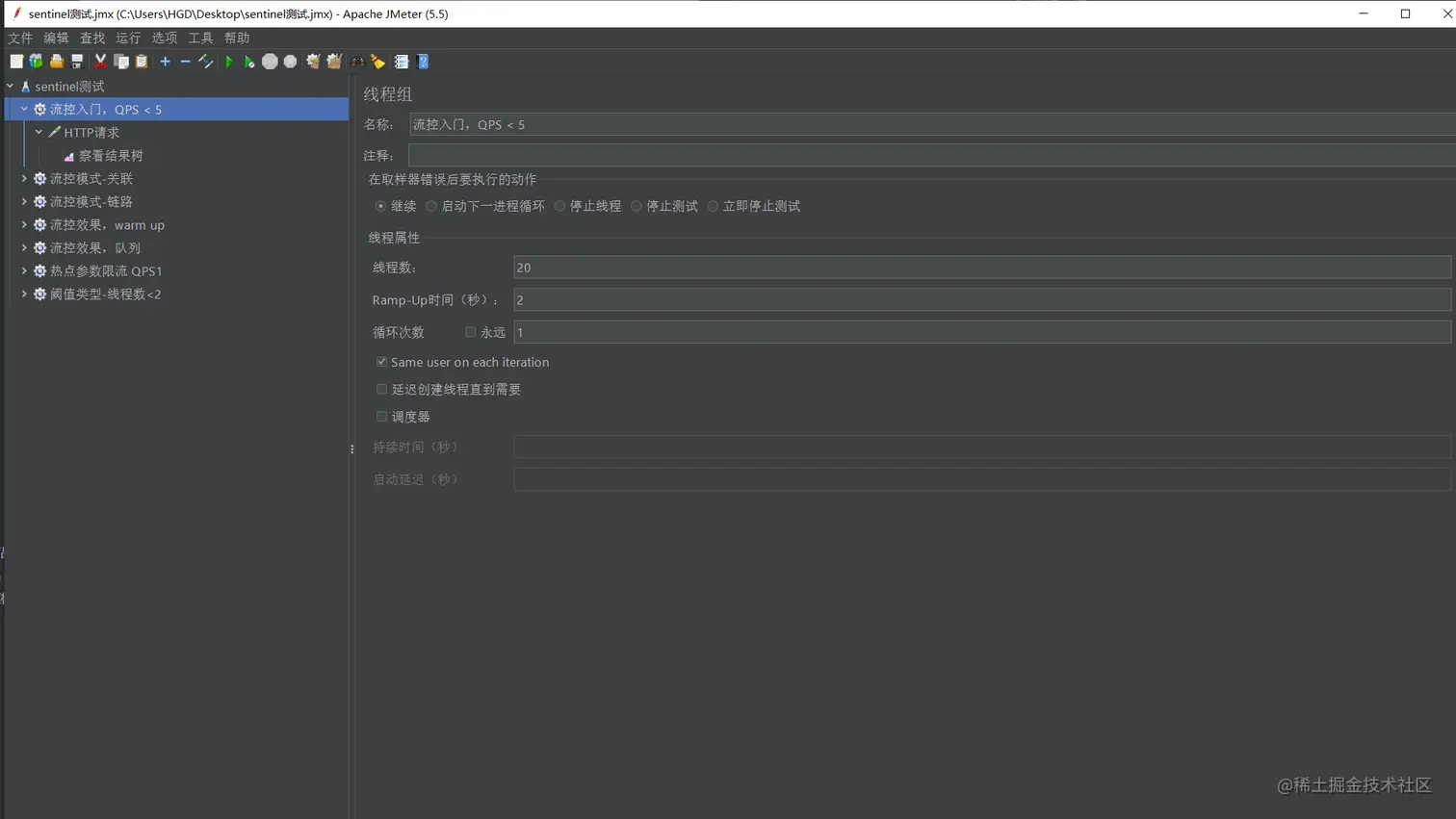1456x819 pixels.
Task: Uncheck Same user on each iteration
Action: pyautogui.click(x=381, y=361)
